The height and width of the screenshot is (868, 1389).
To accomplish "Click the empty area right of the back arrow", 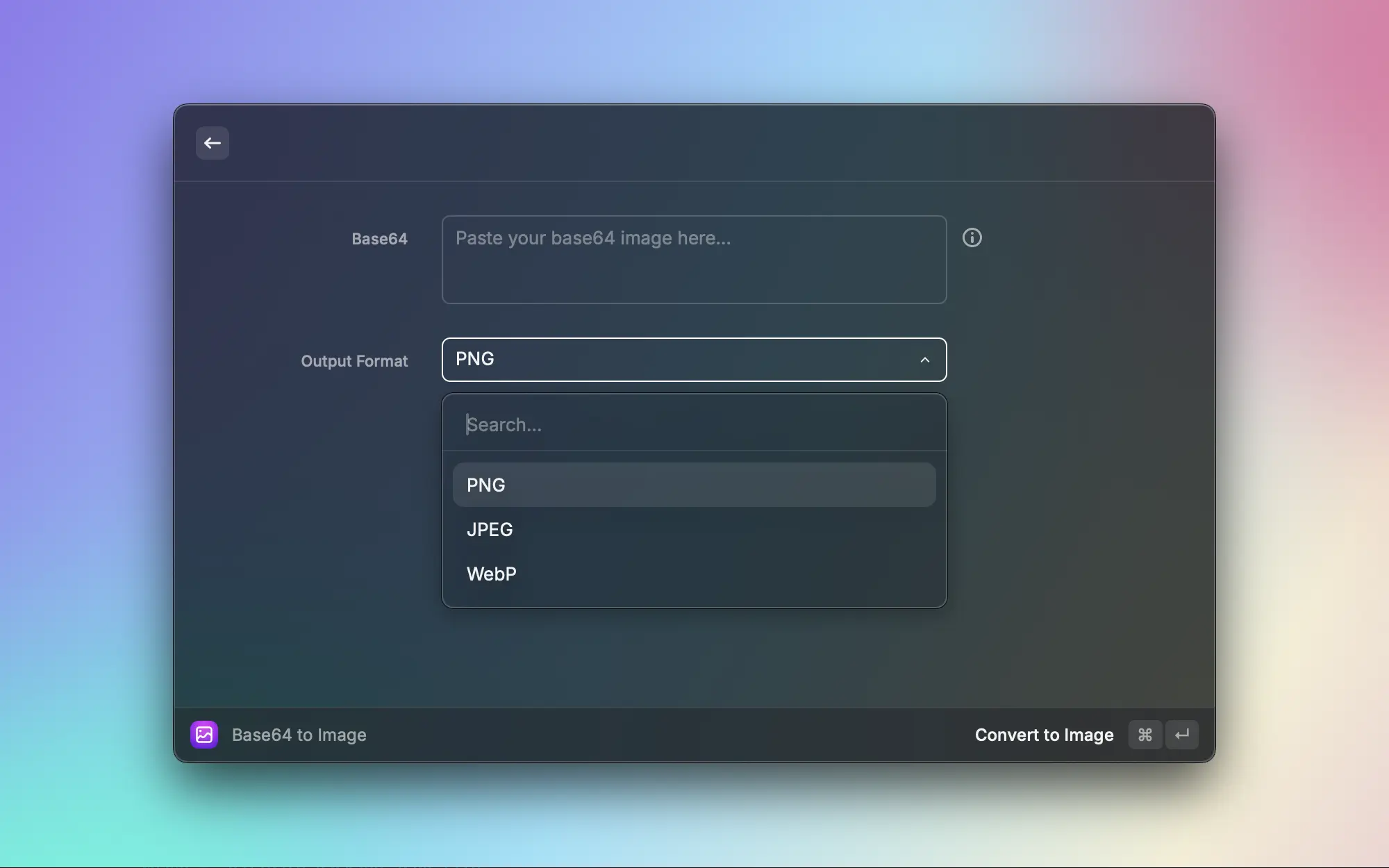I will [x=694, y=143].
